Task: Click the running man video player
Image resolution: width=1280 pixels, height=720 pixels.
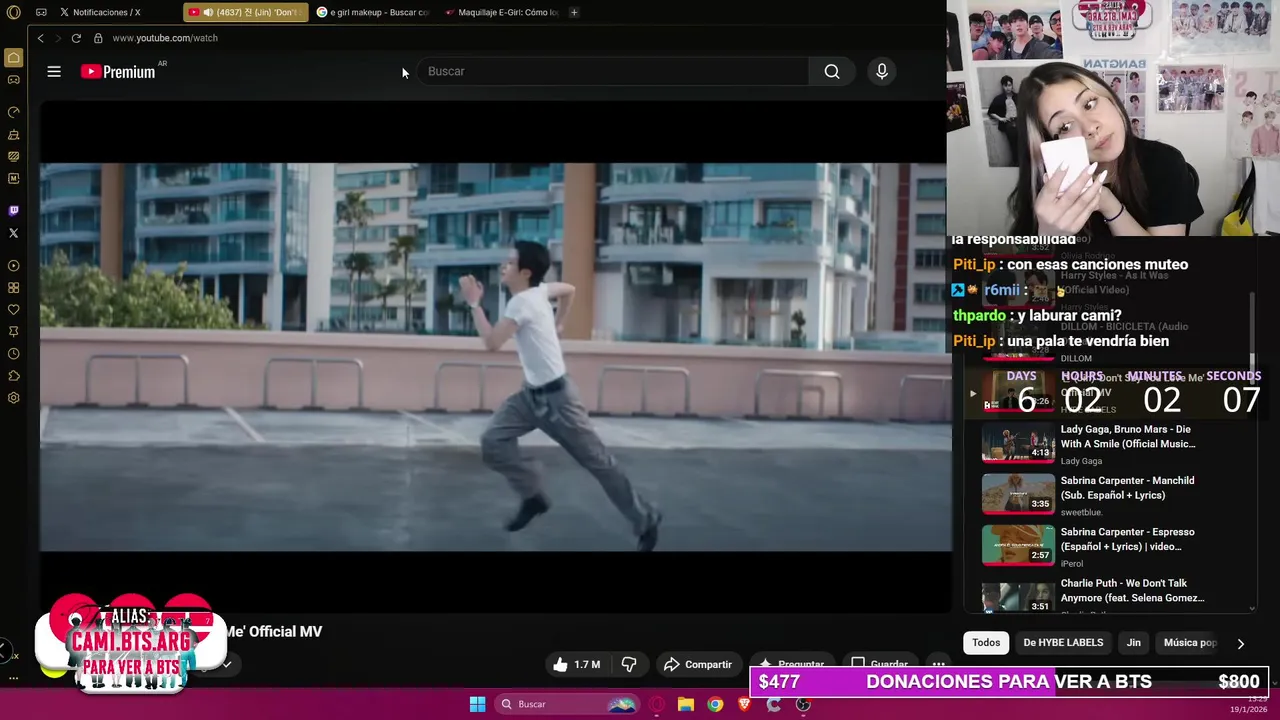Action: (x=496, y=357)
